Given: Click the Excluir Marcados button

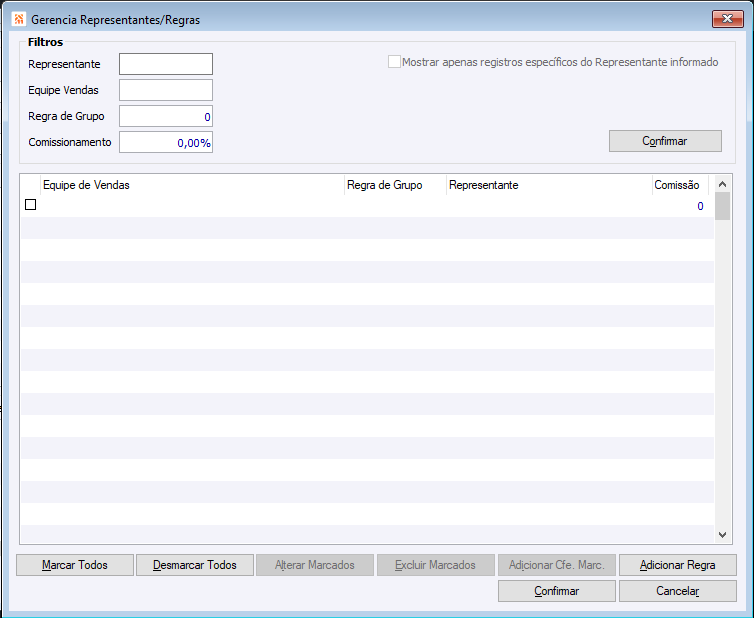Looking at the screenshot, I should click(x=436, y=565).
